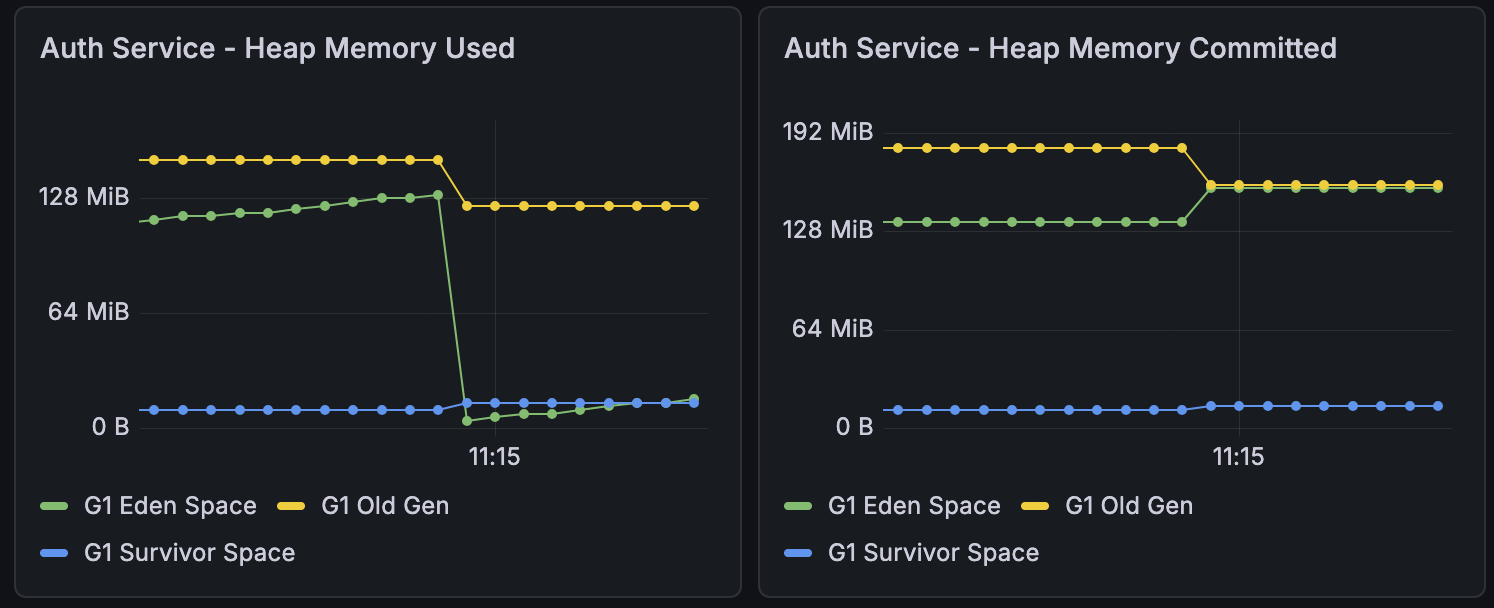Click Eden Space peak point before the drop in Used chart
This screenshot has width=1494, height=608.
438,195
